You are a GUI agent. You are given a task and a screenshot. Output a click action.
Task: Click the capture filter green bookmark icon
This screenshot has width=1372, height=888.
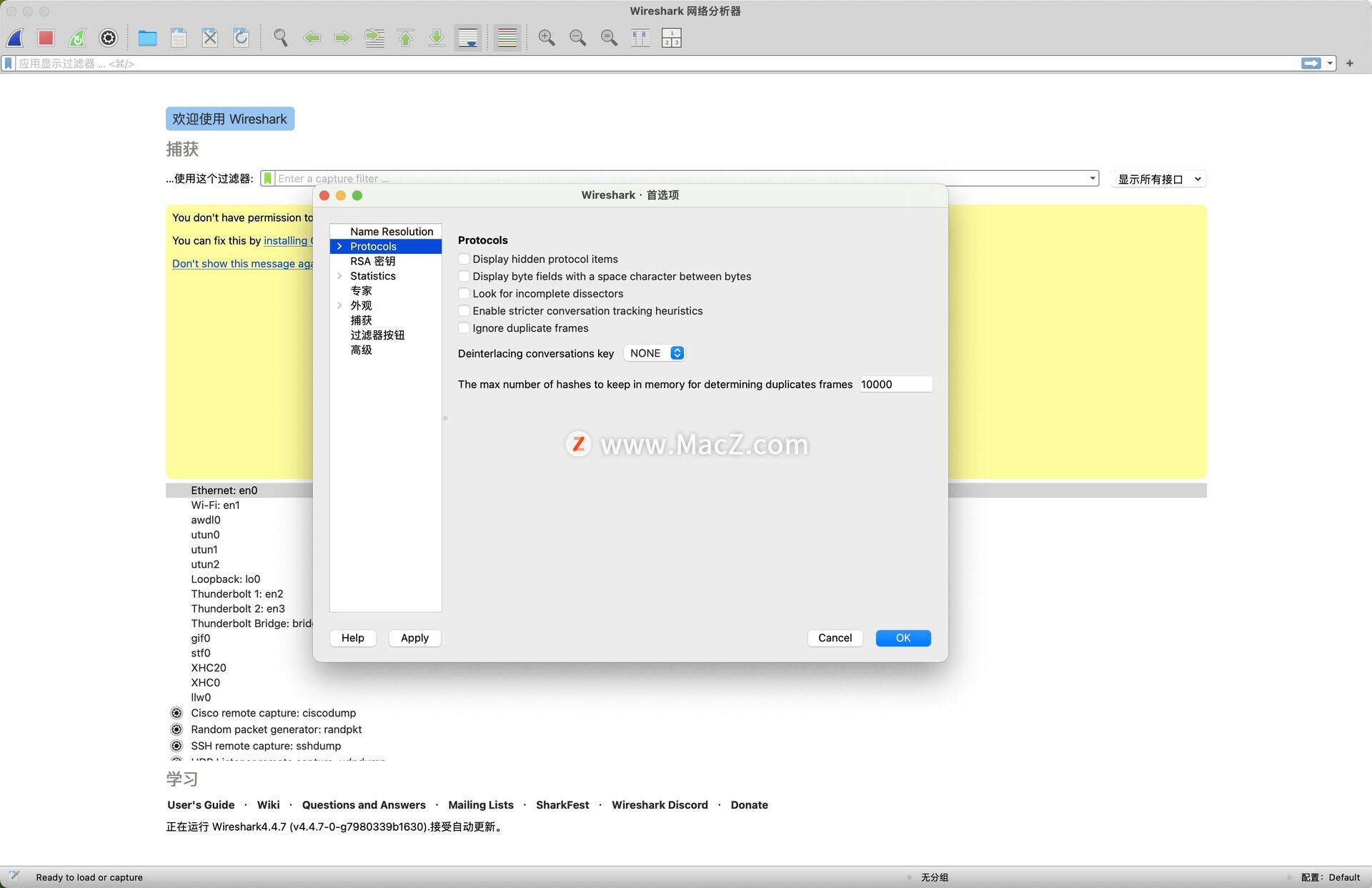267,179
